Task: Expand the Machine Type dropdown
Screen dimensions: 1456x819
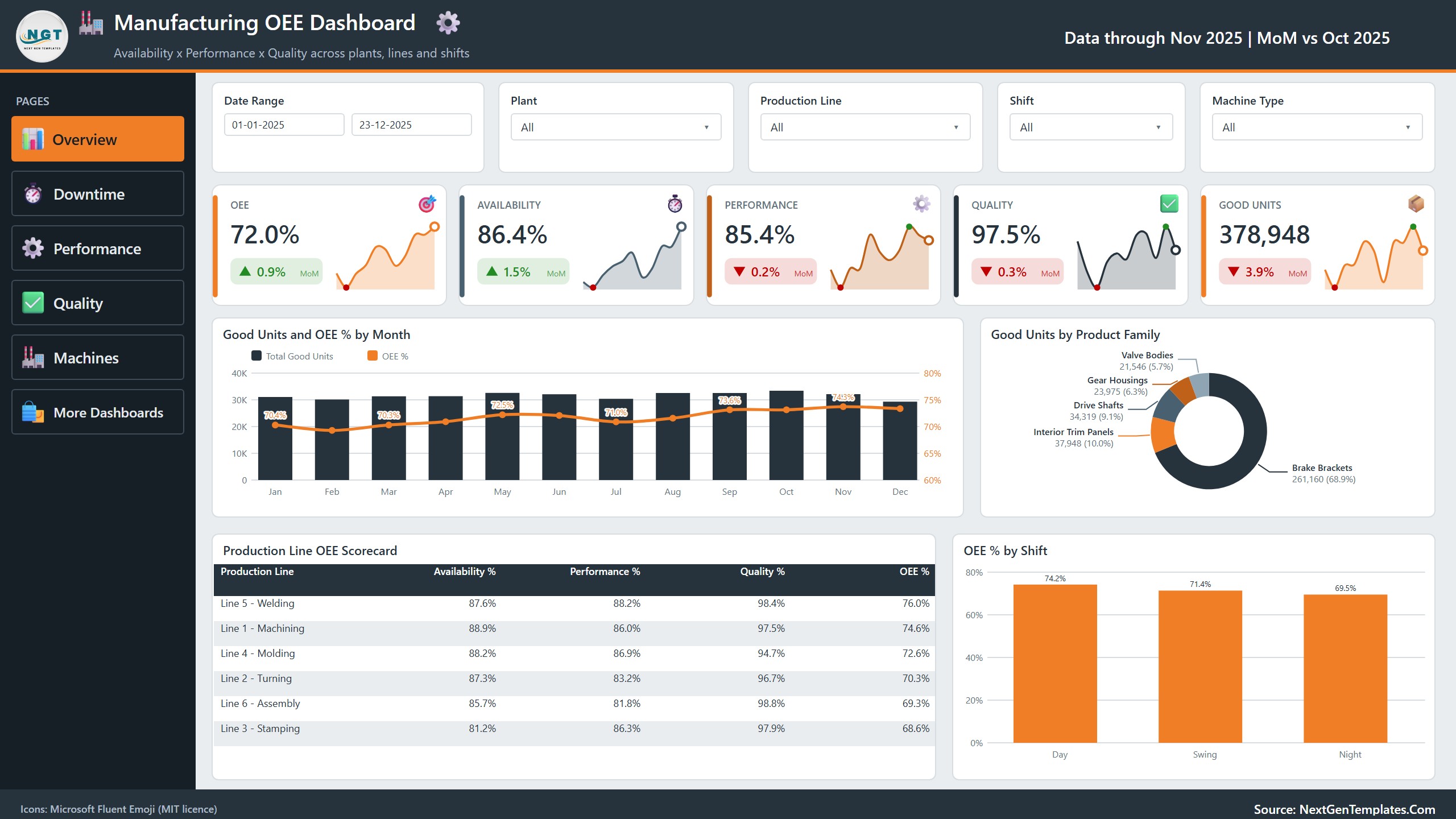Action: coord(1317,127)
